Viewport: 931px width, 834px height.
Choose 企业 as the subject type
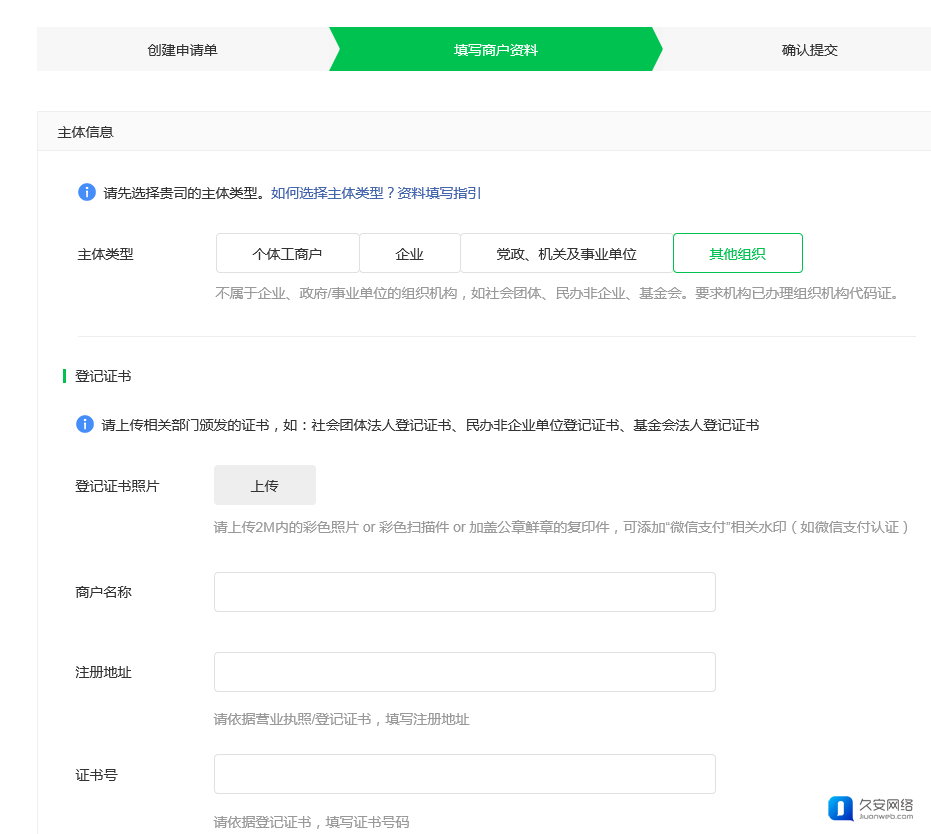(x=409, y=254)
